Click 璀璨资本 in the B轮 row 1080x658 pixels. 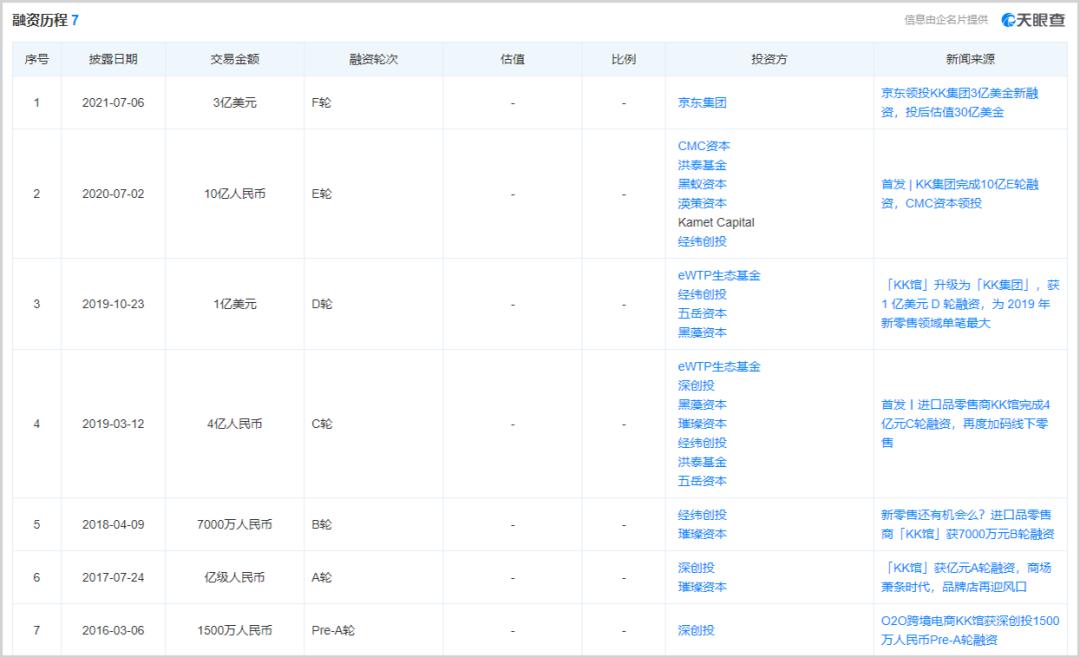click(702, 534)
